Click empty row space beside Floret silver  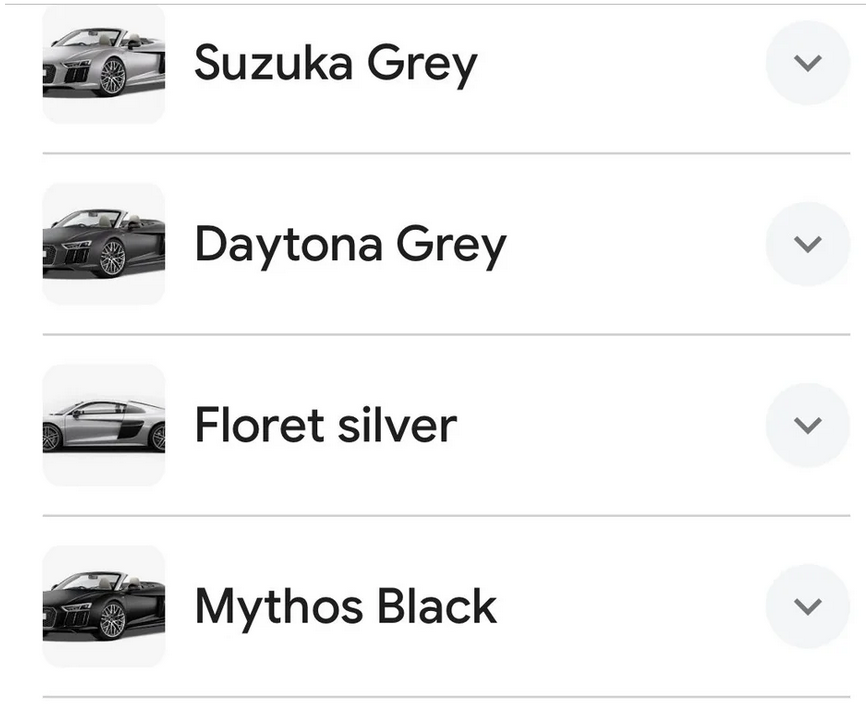coord(610,426)
